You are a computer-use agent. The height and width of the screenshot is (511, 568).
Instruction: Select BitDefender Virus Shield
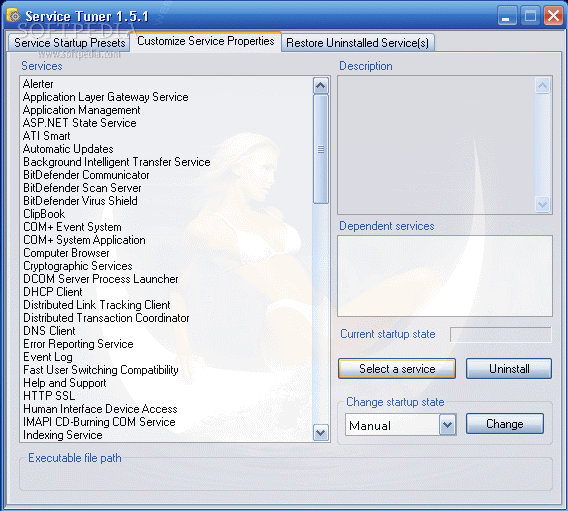point(80,201)
